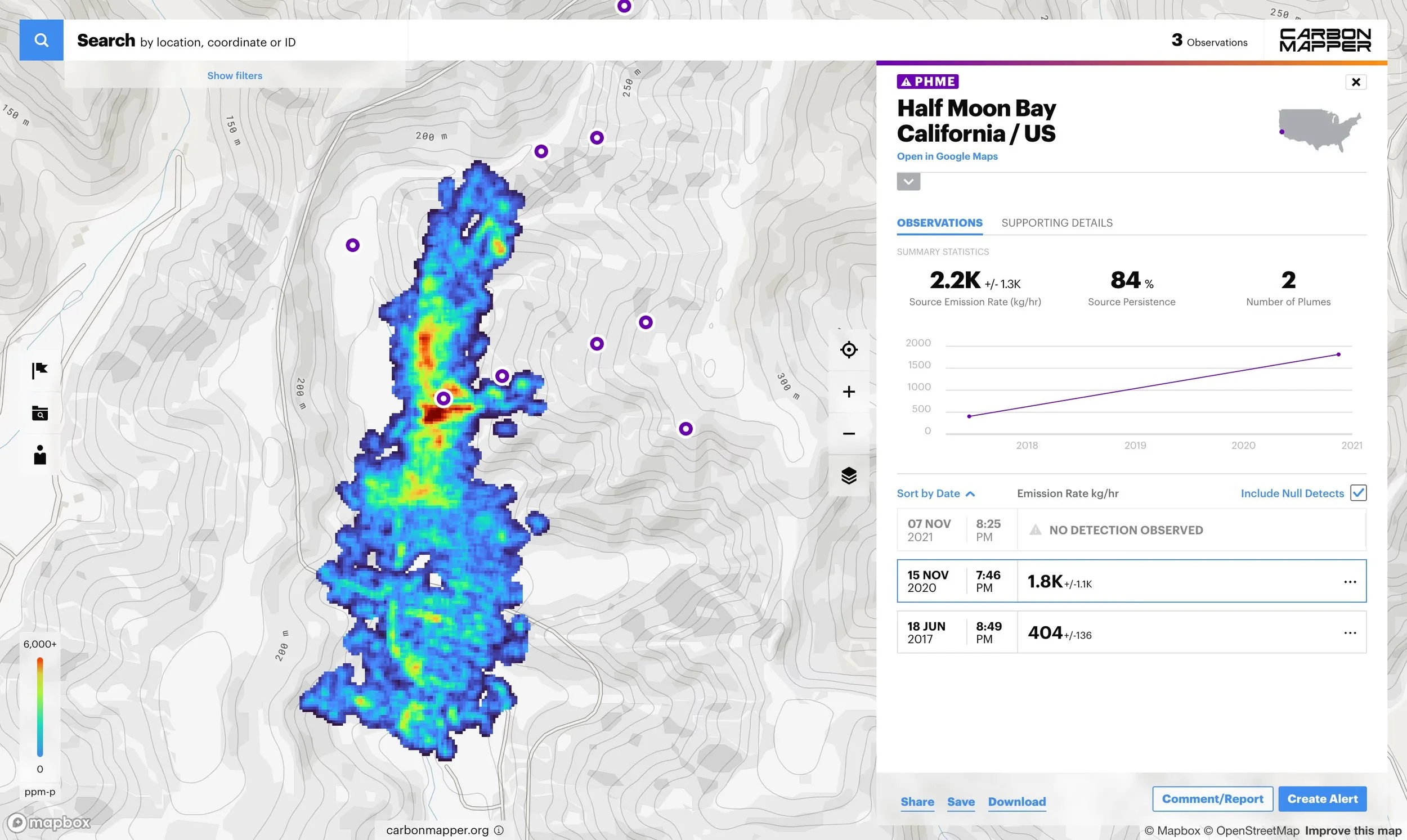Open the user account icon
The width and height of the screenshot is (1407, 840).
39,455
